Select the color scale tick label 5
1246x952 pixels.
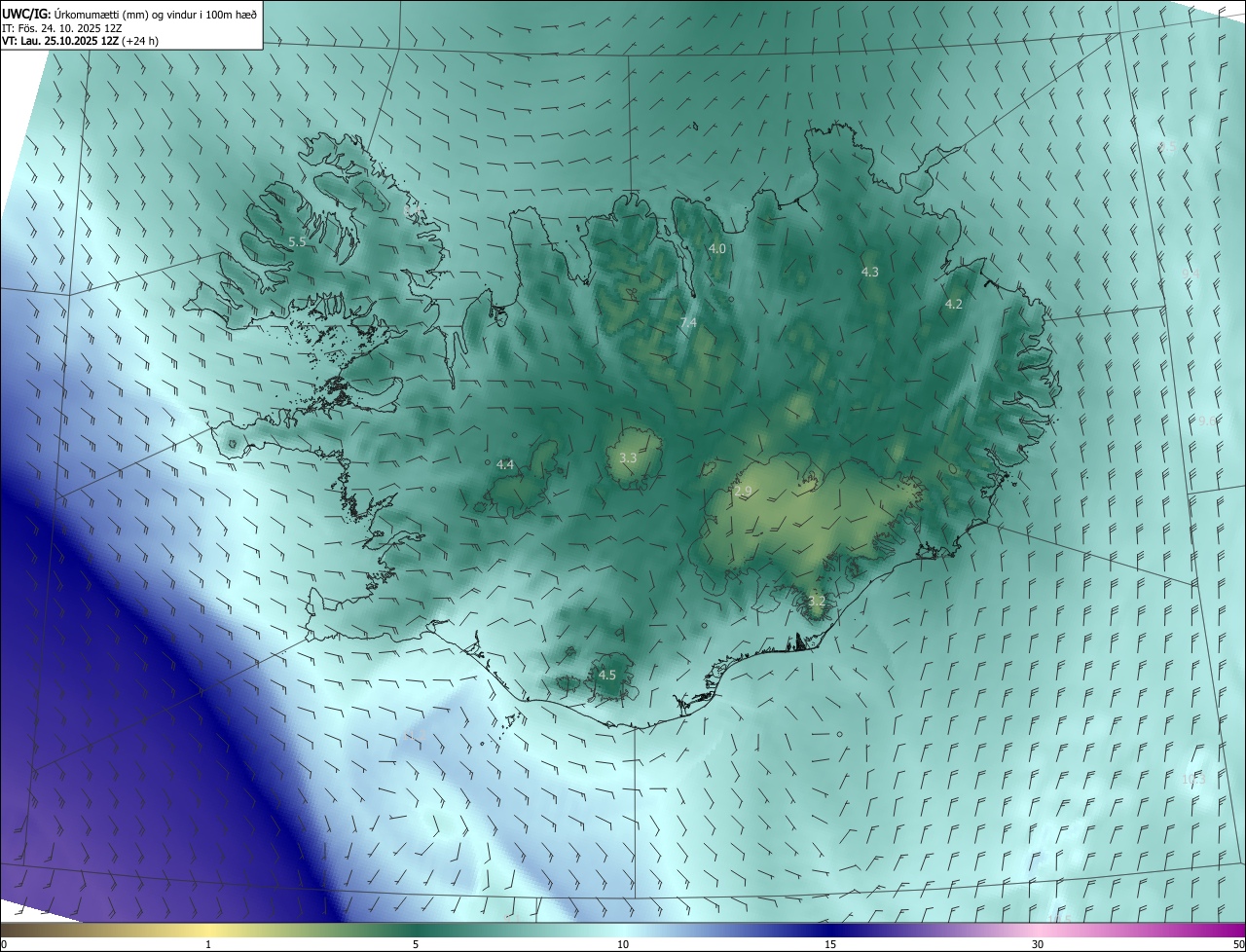point(416,945)
